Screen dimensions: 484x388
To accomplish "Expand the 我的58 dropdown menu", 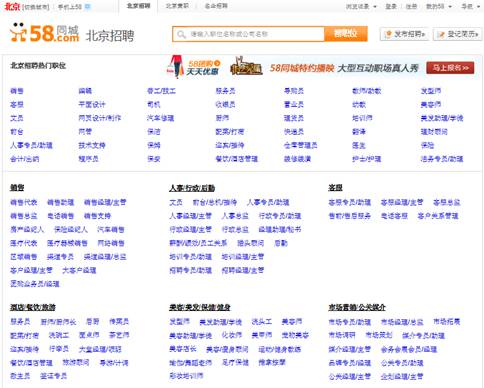I will 439,6.
